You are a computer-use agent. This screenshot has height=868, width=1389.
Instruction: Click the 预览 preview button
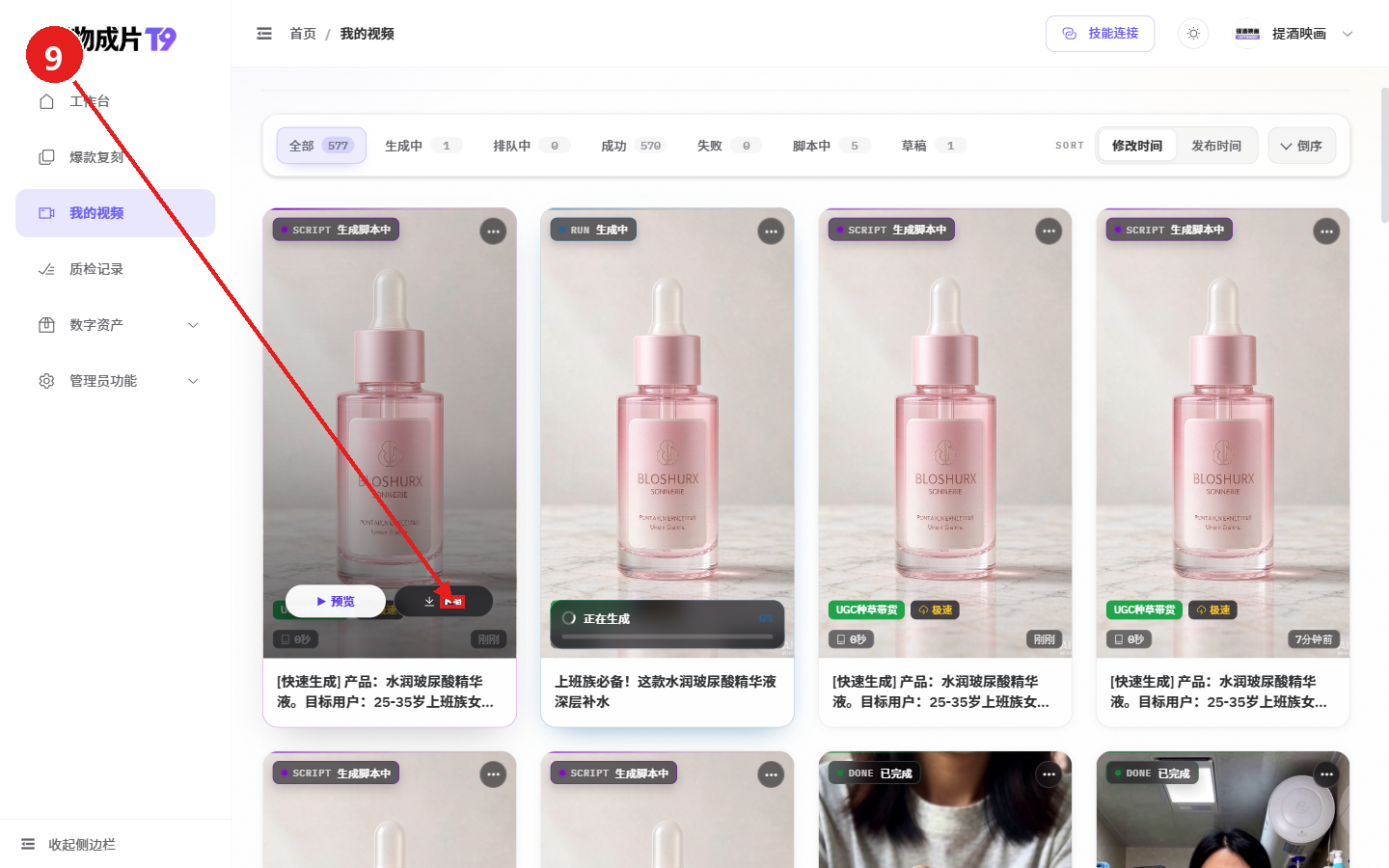[336, 602]
